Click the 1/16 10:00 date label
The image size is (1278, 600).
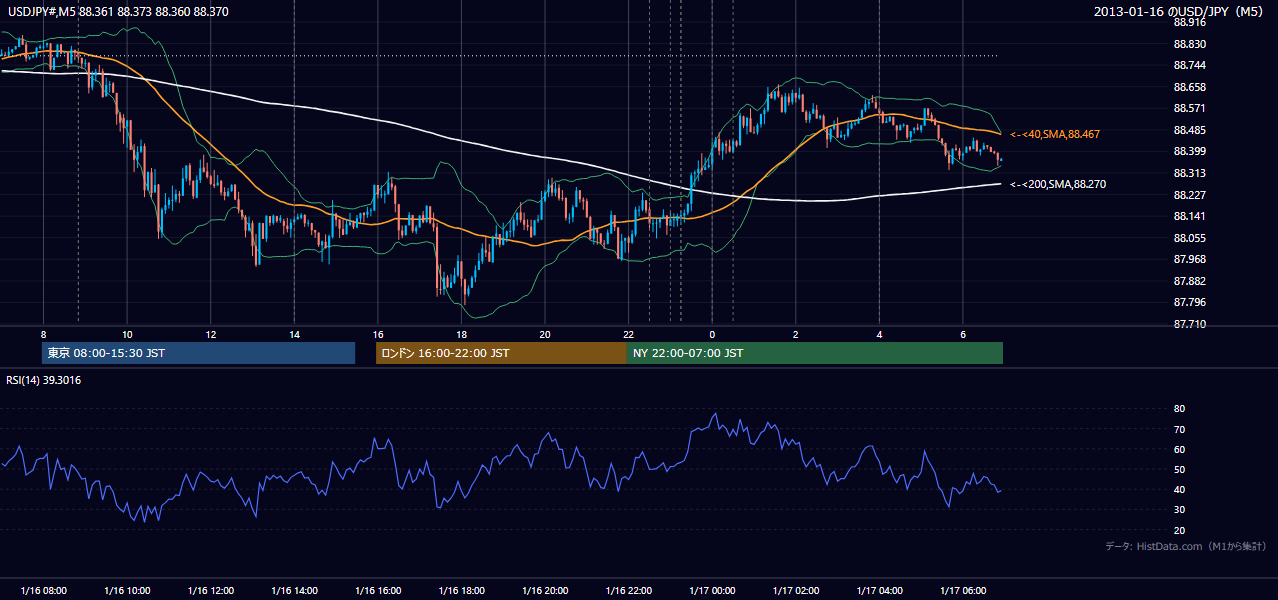tap(127, 591)
